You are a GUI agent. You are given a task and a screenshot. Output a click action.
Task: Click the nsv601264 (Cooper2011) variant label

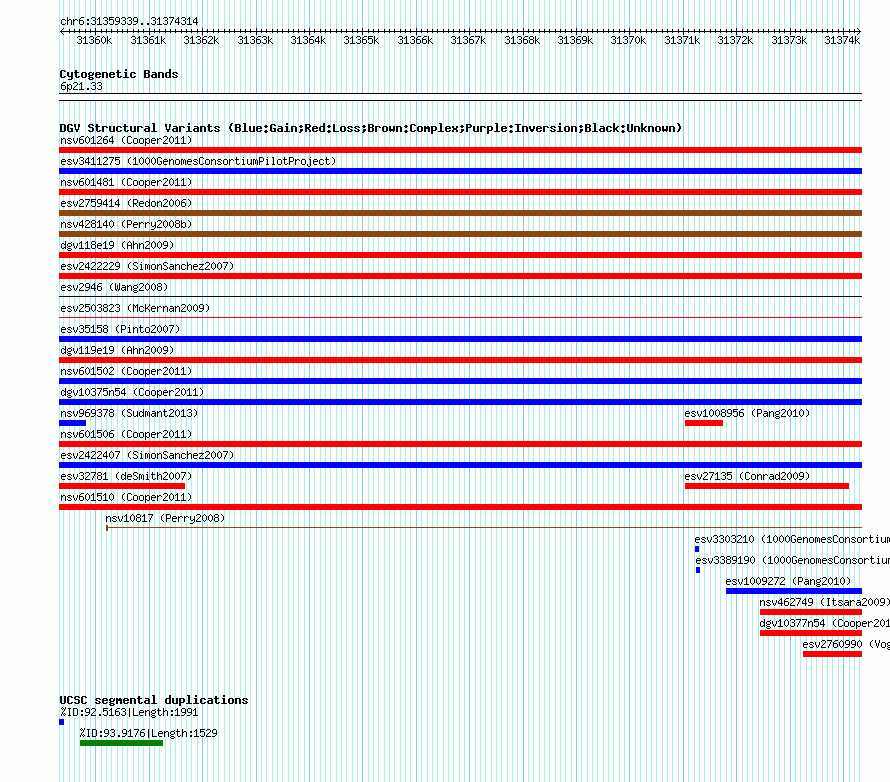[126, 140]
